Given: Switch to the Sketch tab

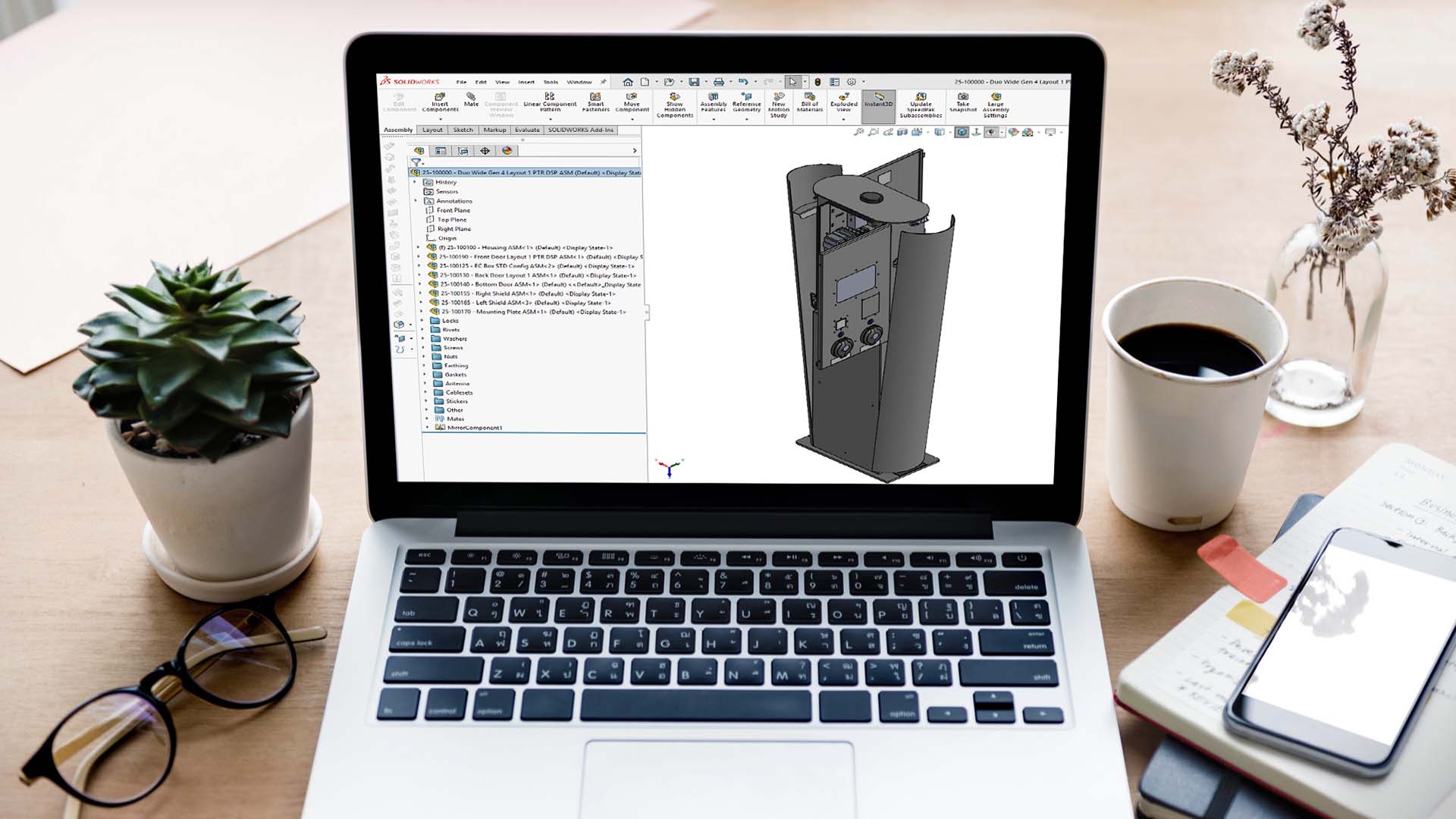Looking at the screenshot, I should 463,130.
